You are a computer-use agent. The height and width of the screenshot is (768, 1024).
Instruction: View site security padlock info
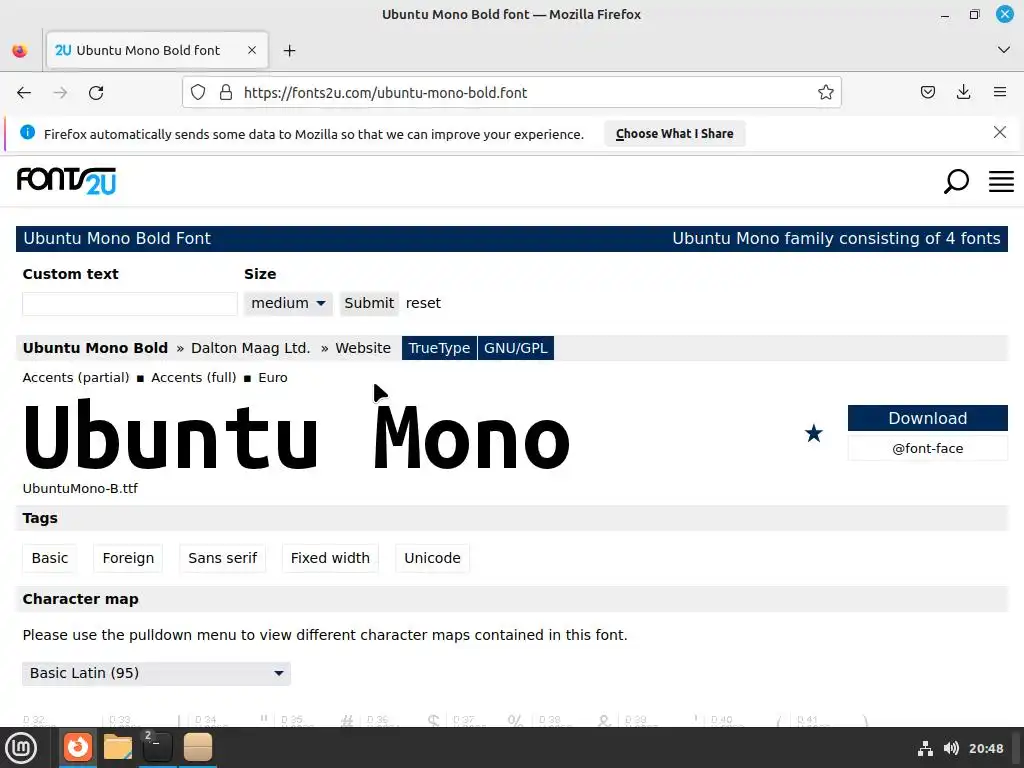coord(226,93)
